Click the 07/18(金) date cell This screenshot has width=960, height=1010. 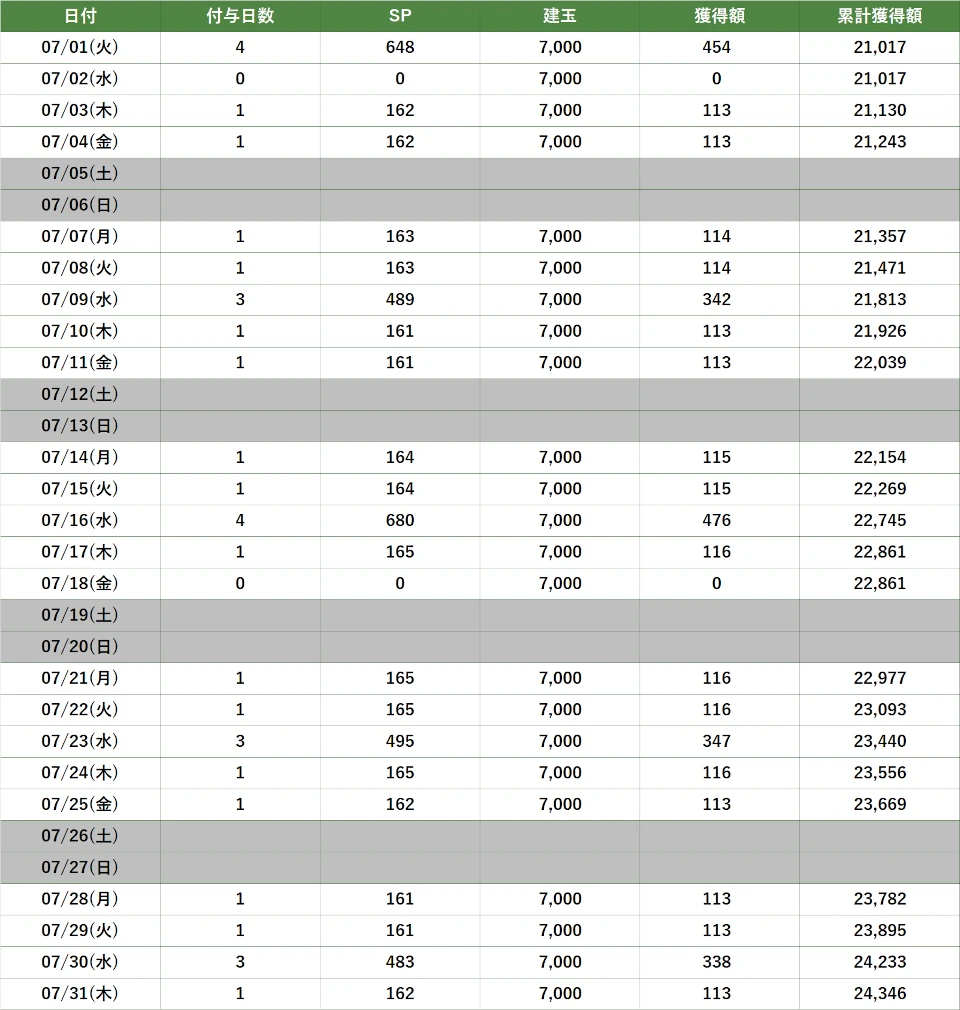point(80,584)
